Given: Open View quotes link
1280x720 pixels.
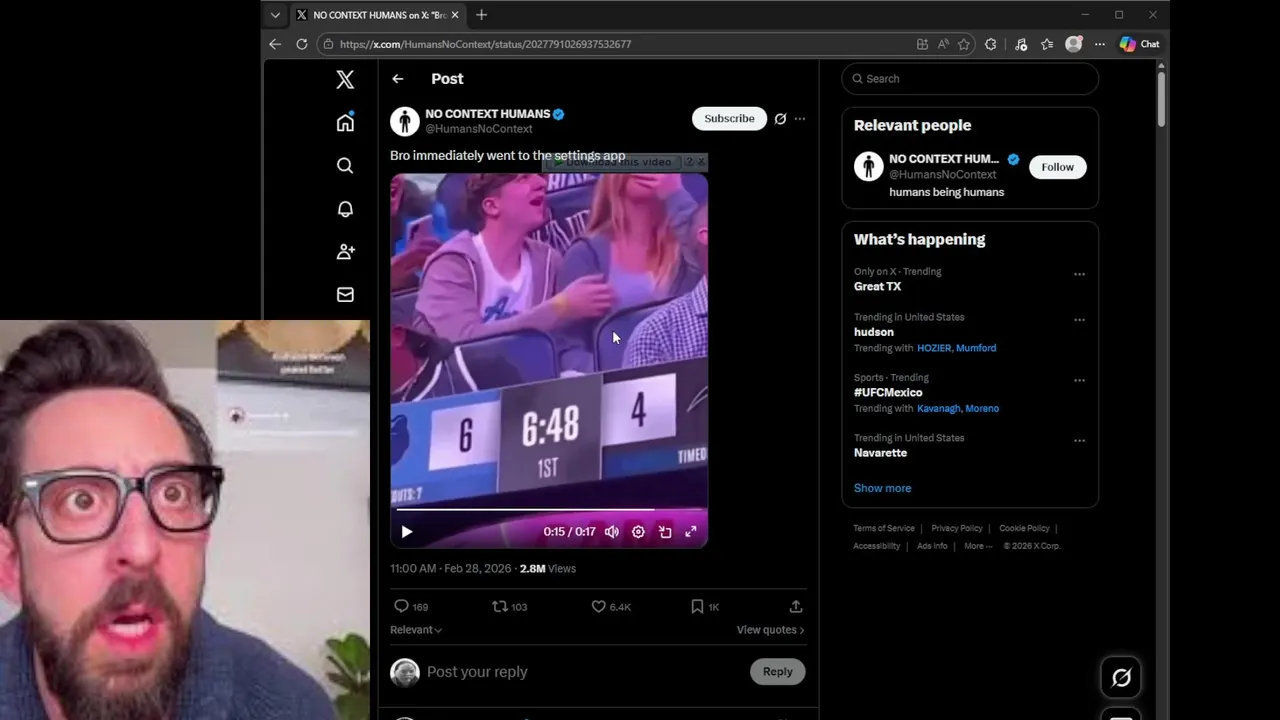Looking at the screenshot, I should pos(770,630).
